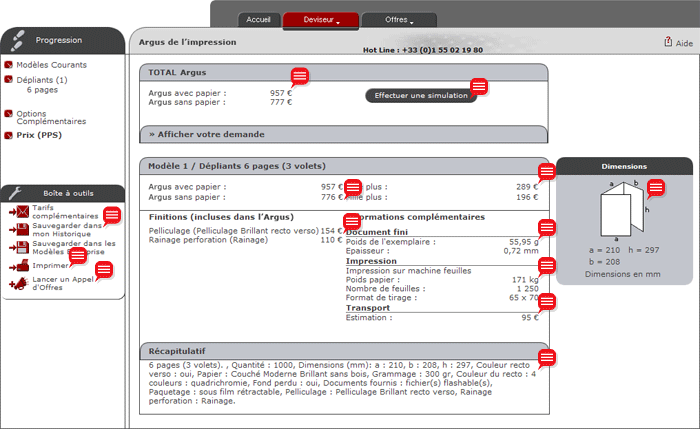Open Options Complémentaires step
This screenshot has height=429, width=700.
[51, 117]
